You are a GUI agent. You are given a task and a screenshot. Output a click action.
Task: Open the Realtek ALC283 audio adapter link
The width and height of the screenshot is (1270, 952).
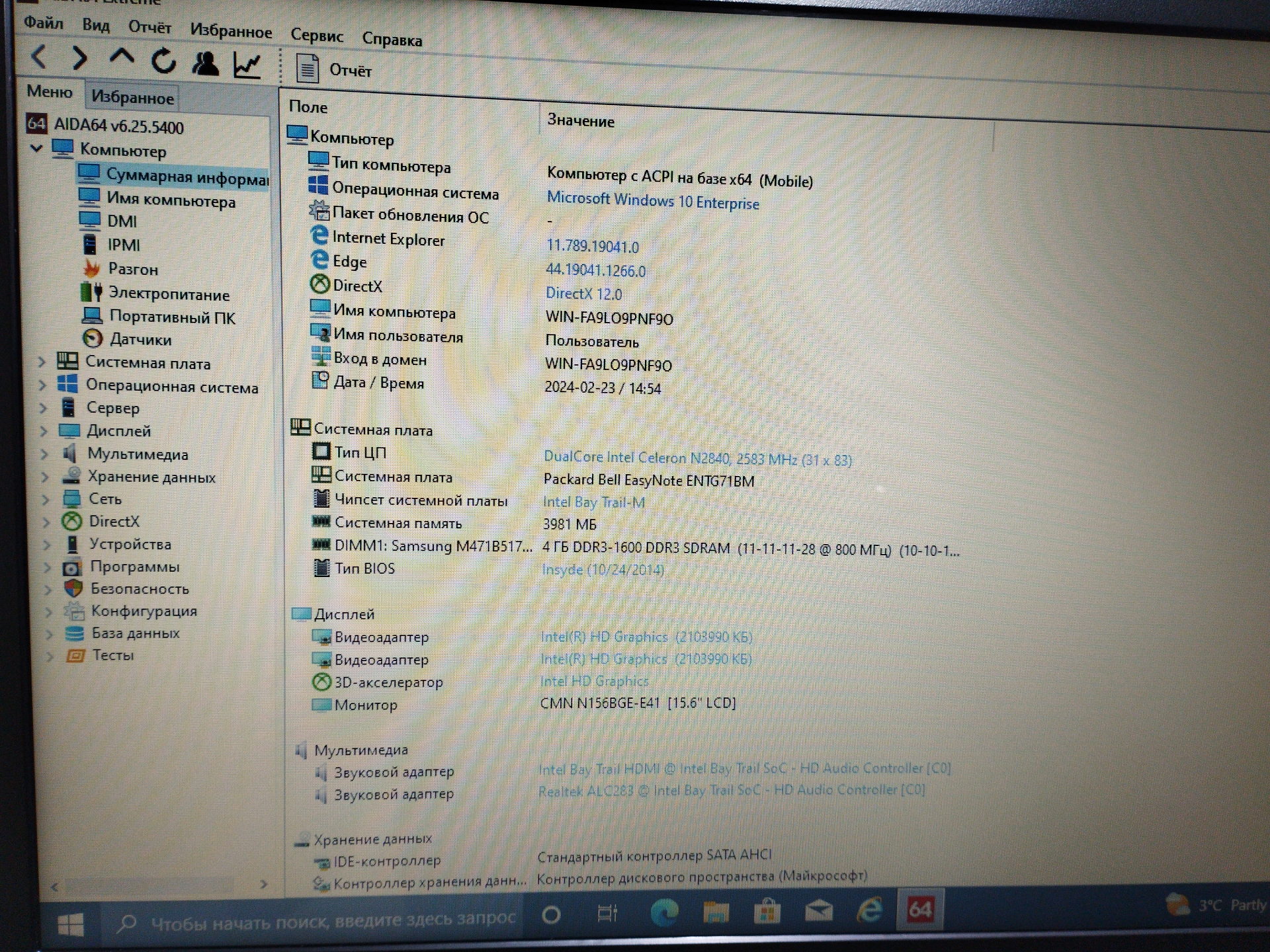[731, 790]
